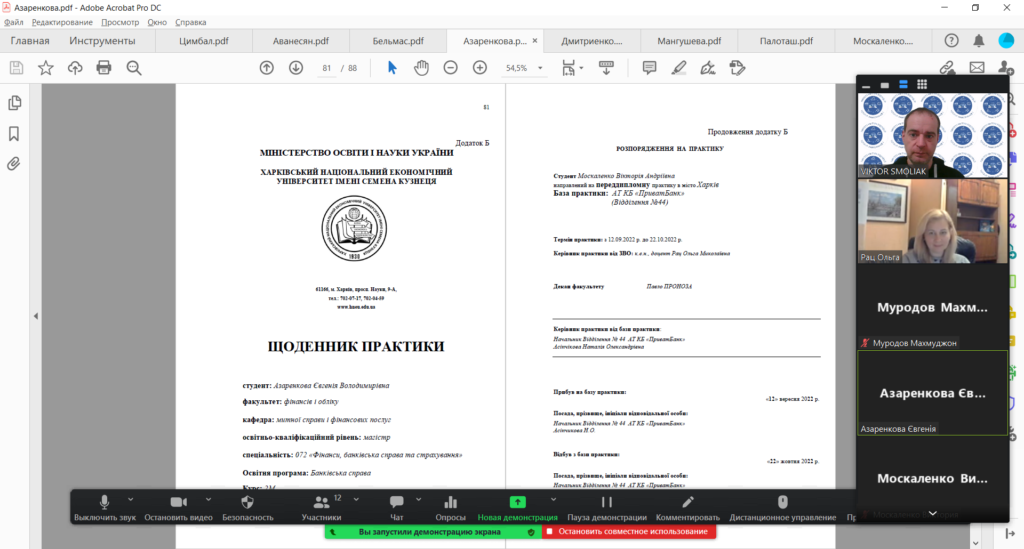1024x549 pixels.
Task: Share link to the file icon
Action: click(947, 68)
